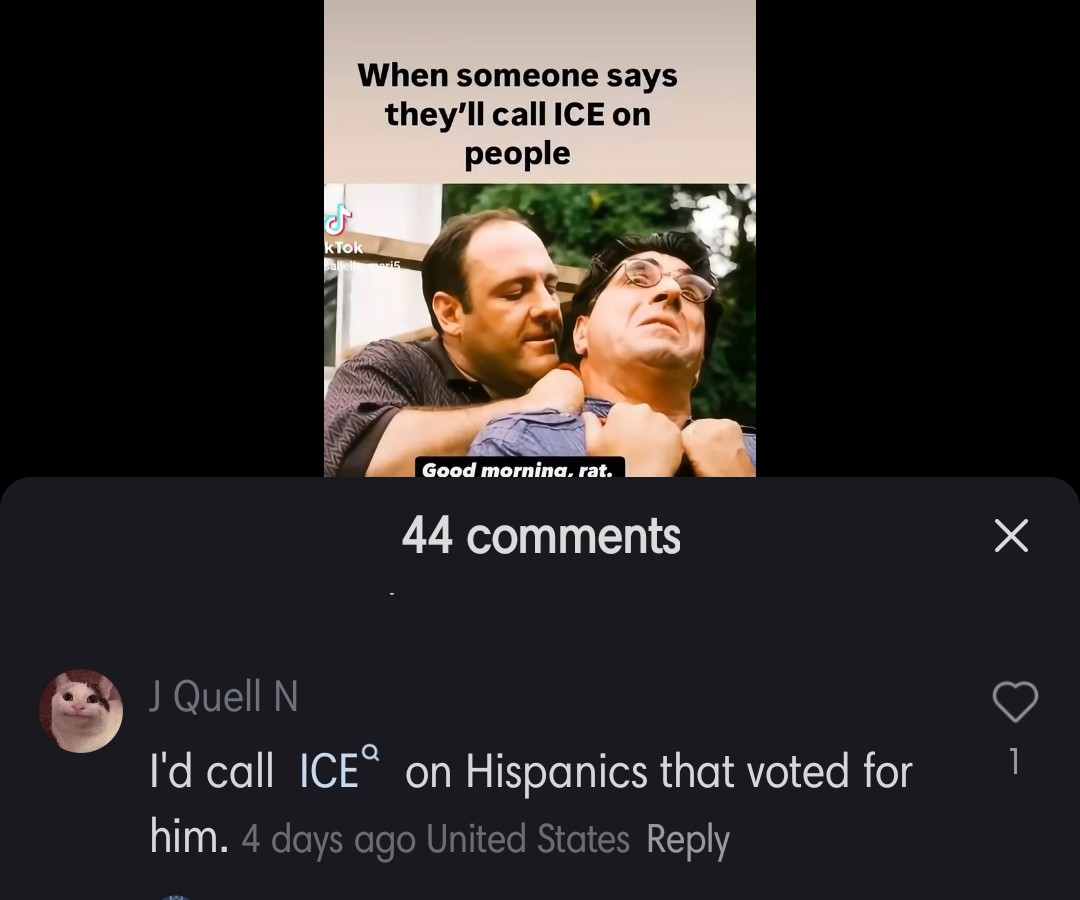Image resolution: width=1080 pixels, height=900 pixels.
Task: Tap the black area left of the video
Action: [162, 238]
